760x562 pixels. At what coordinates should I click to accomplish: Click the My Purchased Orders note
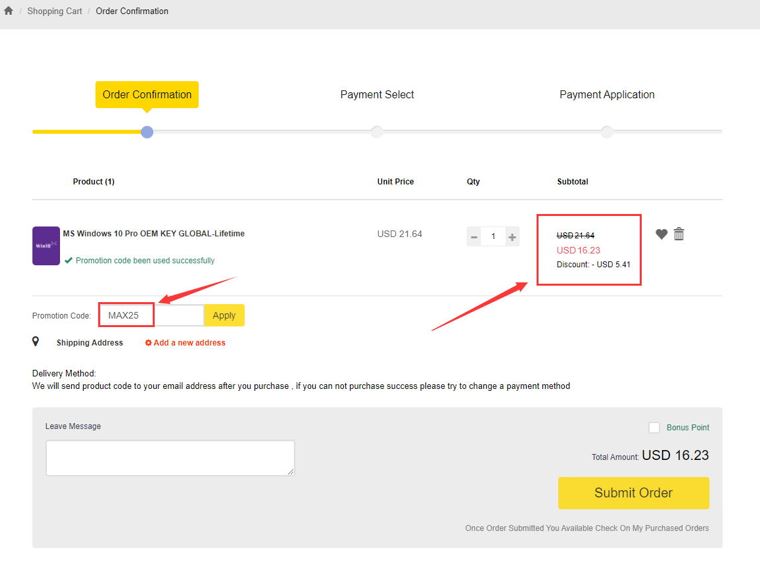point(587,528)
